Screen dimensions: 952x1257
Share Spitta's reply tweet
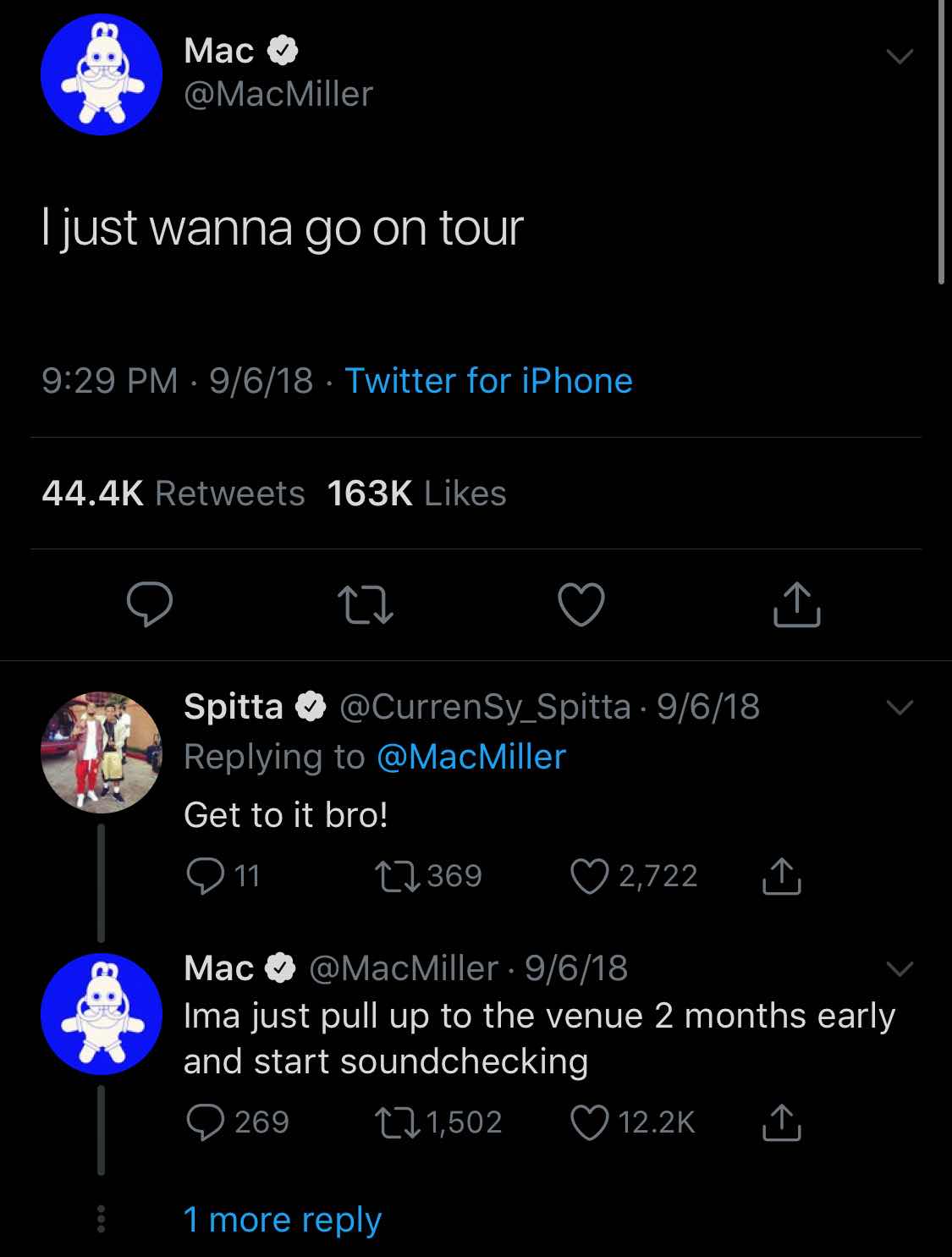781,876
